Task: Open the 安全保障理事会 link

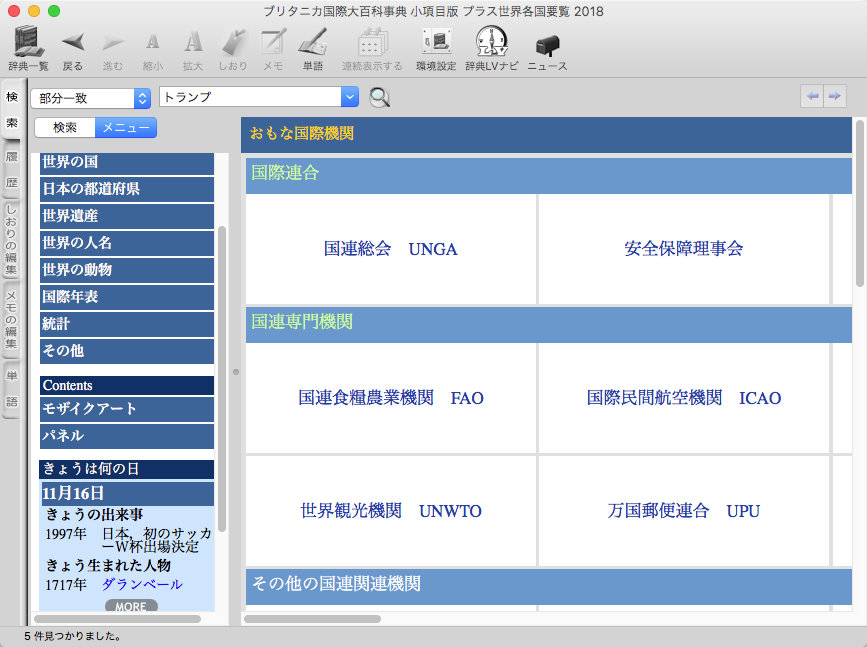Action: click(683, 249)
